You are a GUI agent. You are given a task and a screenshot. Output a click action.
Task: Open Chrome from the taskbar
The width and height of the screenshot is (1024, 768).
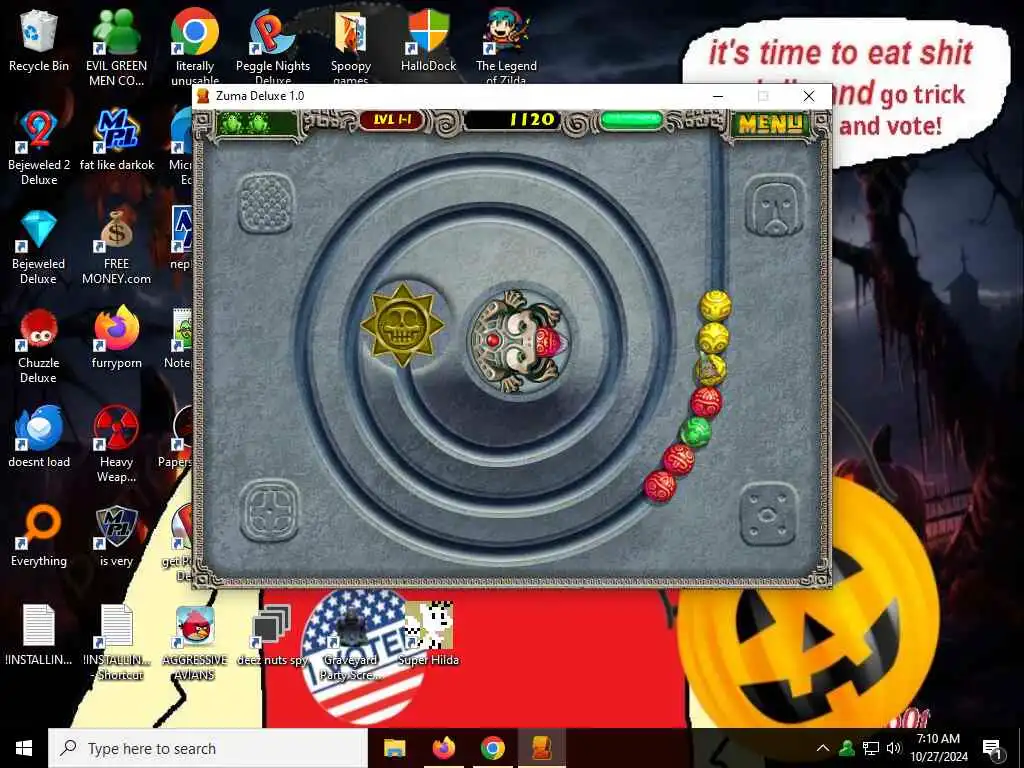click(x=492, y=748)
